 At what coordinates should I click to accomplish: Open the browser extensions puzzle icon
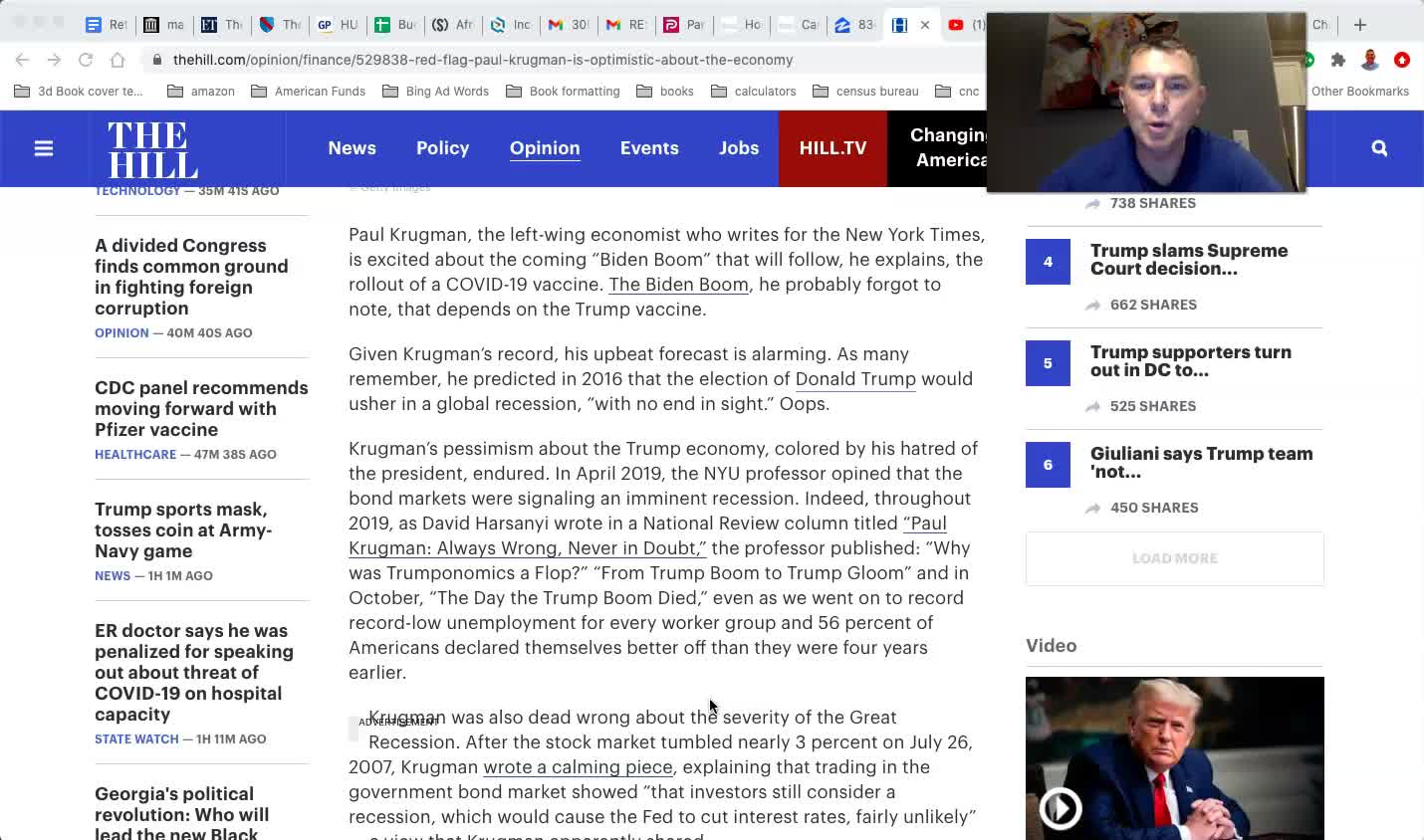pyautogui.click(x=1338, y=60)
